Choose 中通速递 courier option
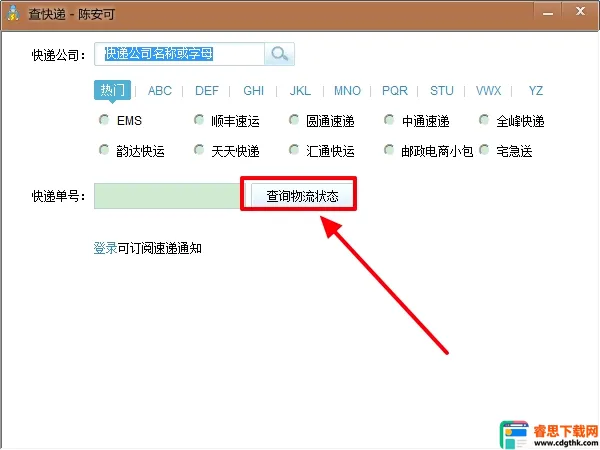600x450 pixels. pyautogui.click(x=389, y=120)
